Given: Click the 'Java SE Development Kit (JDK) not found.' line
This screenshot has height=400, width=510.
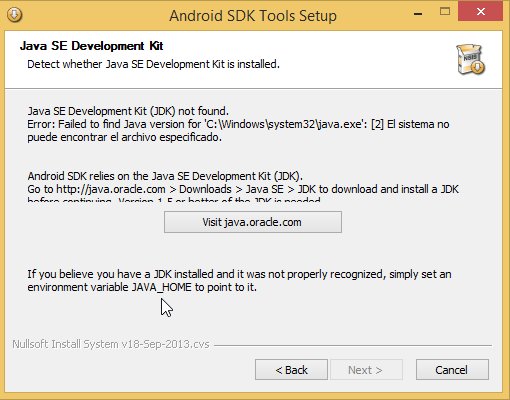Looking at the screenshot, I should tap(128, 111).
